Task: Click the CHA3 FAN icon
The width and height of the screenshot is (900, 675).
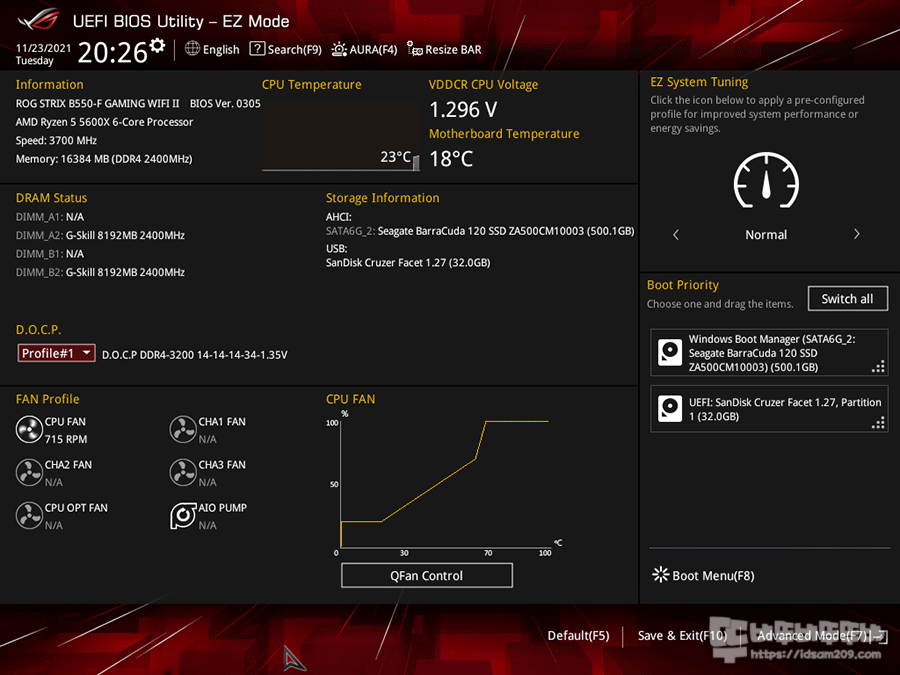Action: pos(183,472)
